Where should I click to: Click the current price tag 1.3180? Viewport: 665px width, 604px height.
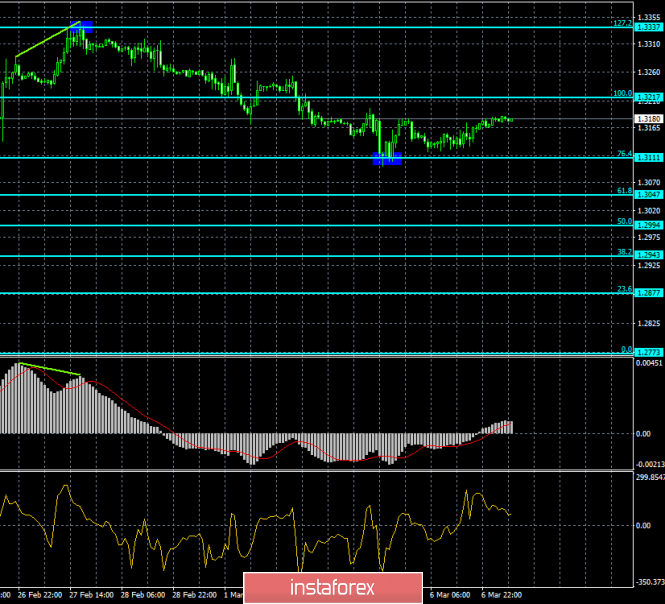coord(648,119)
